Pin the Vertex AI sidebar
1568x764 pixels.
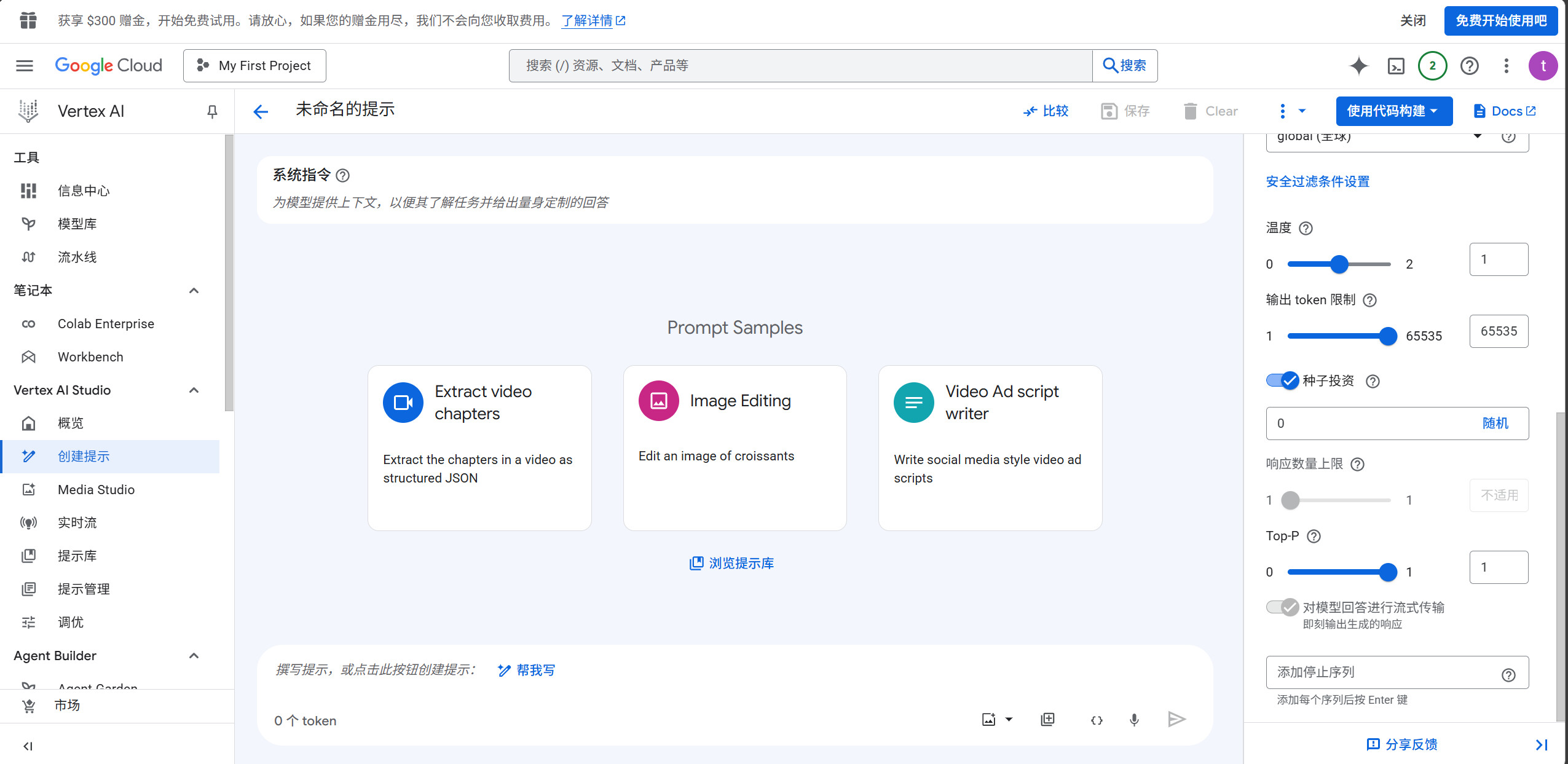tap(212, 111)
